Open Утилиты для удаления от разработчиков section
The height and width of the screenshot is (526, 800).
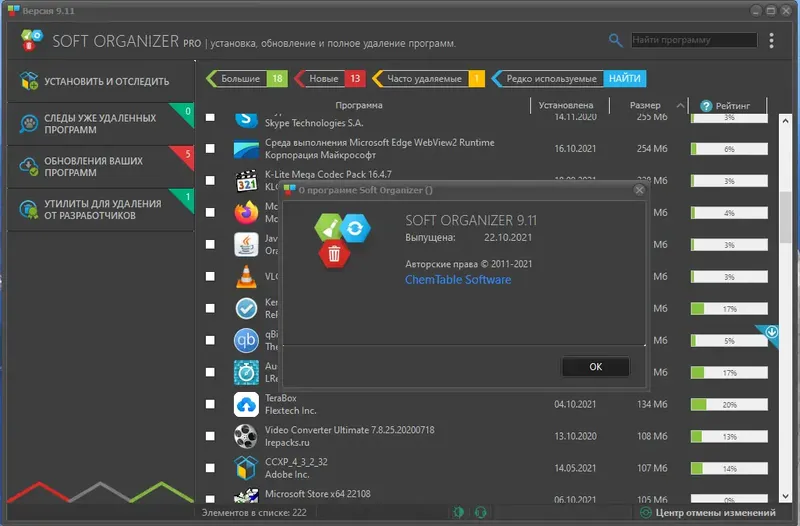point(101,209)
